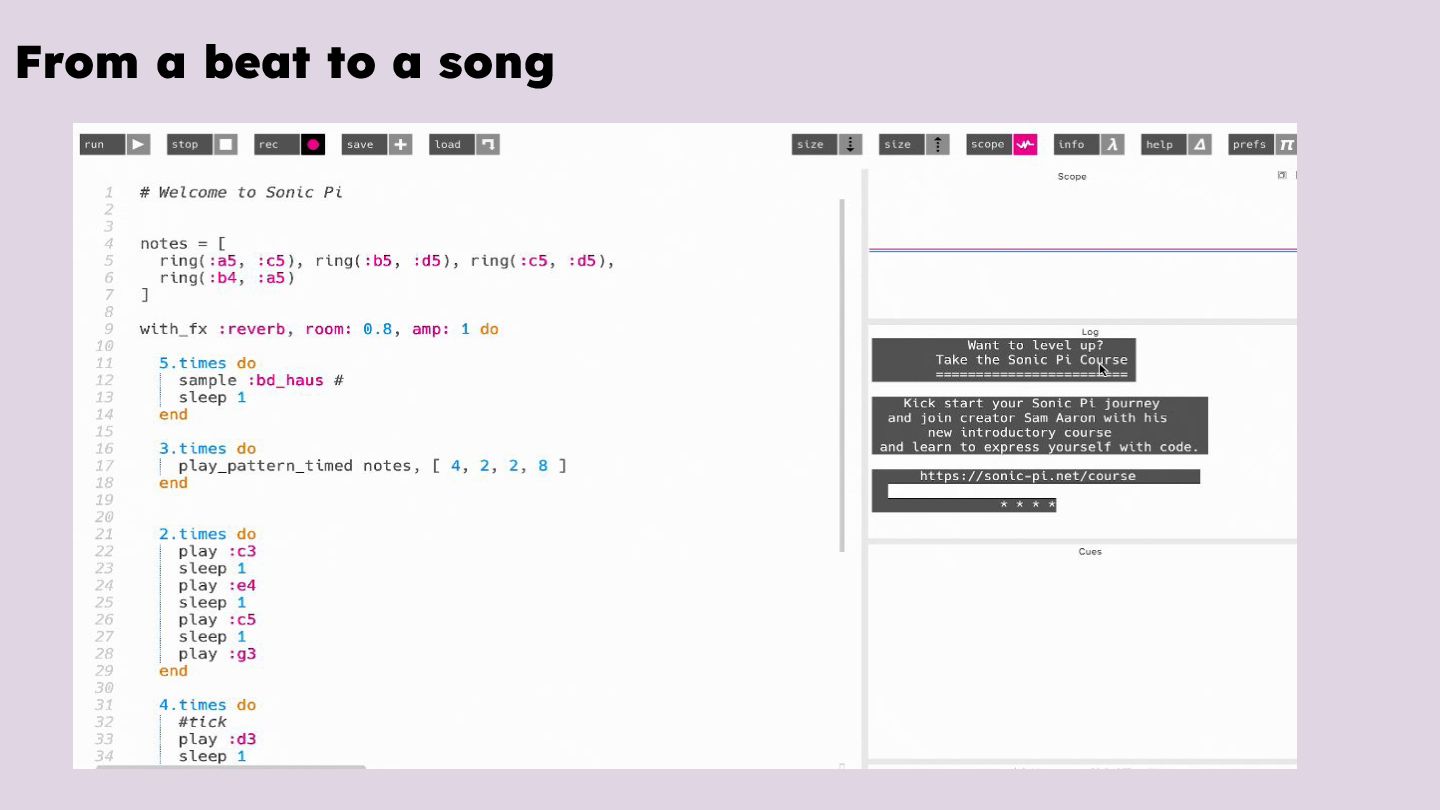
Task: Save the buffer with the plus icon
Action: [400, 144]
